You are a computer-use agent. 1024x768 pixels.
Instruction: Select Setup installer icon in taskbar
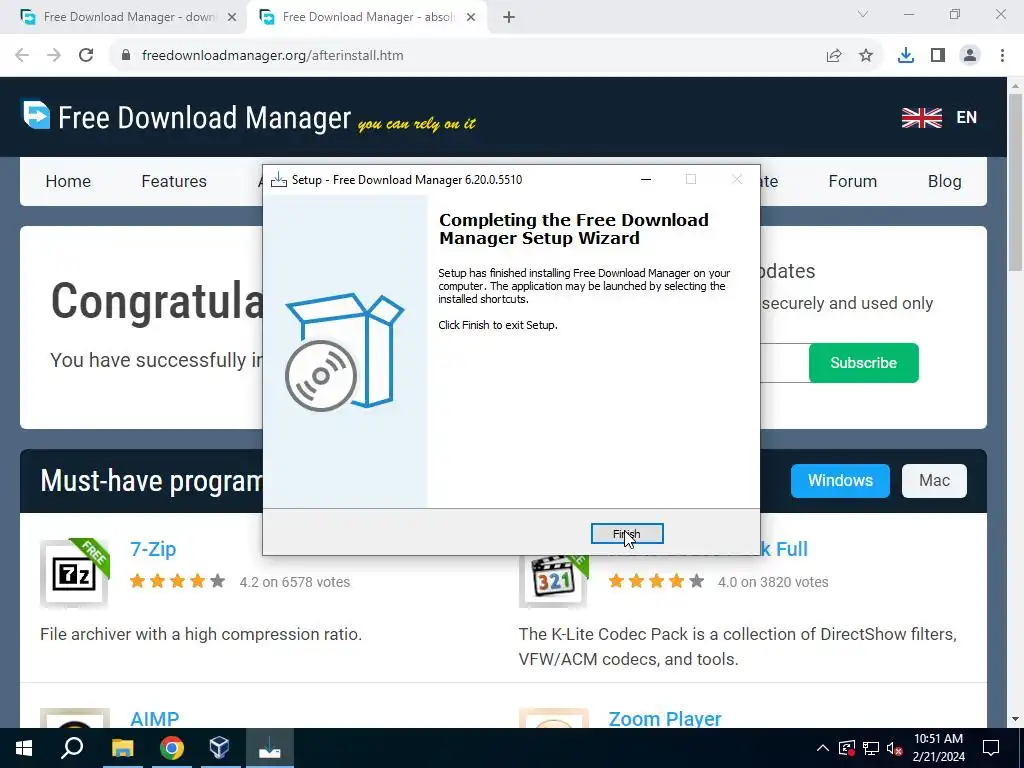point(270,748)
